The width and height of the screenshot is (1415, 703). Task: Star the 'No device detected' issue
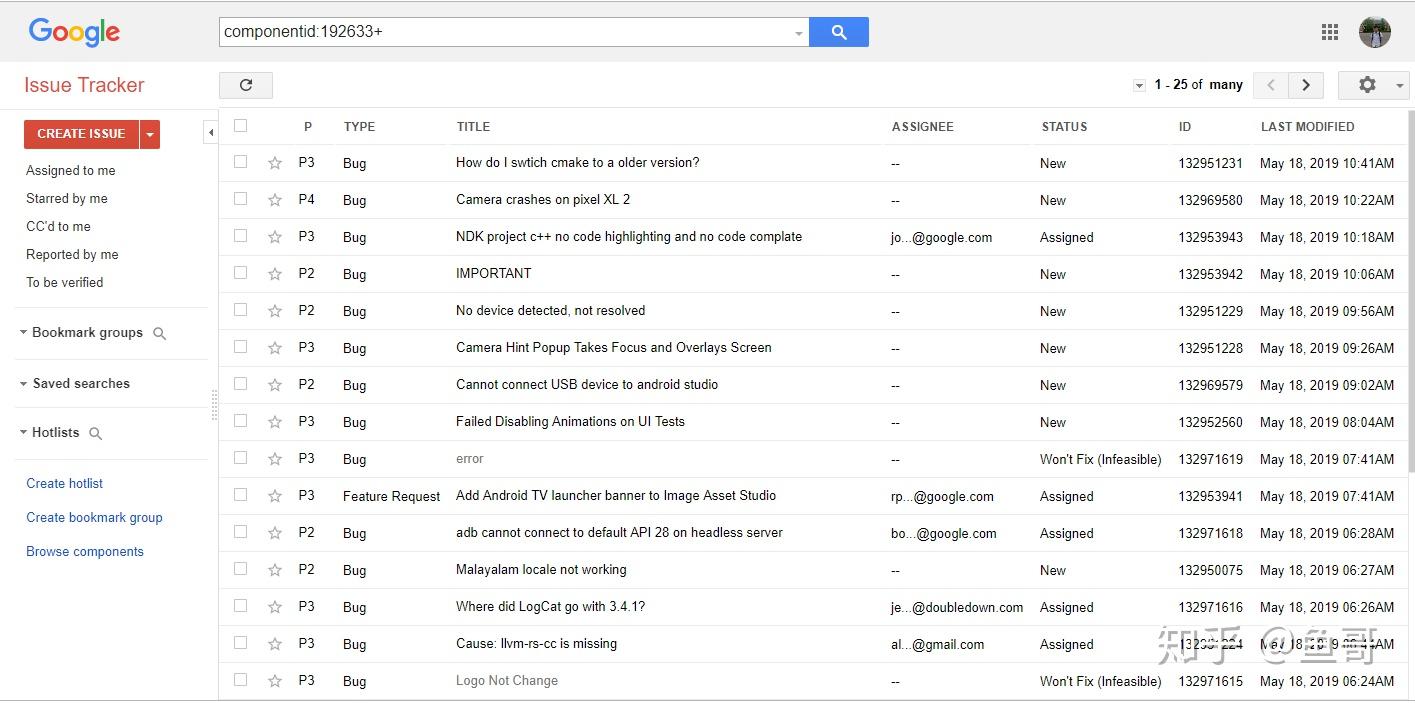tap(275, 311)
